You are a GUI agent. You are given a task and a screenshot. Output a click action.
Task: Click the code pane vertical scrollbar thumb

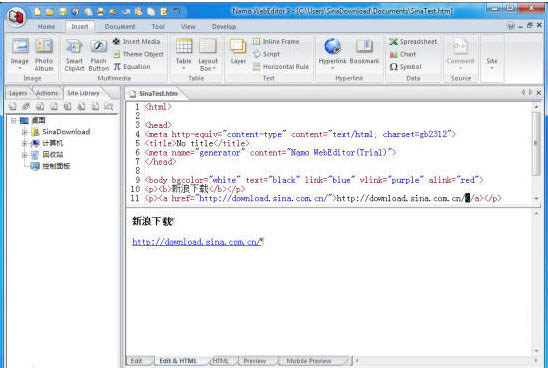[x=536, y=143]
